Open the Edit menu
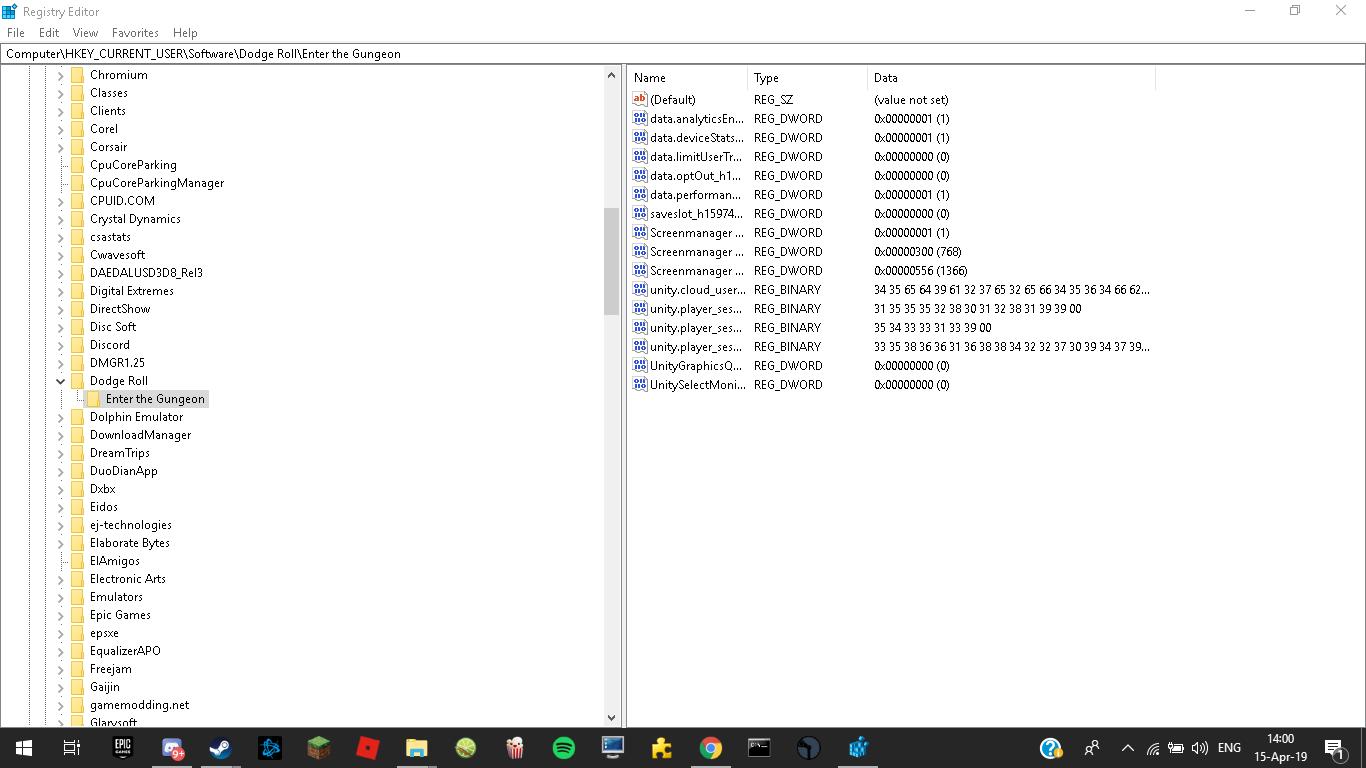Screen dimensions: 1366x768 coord(49,33)
